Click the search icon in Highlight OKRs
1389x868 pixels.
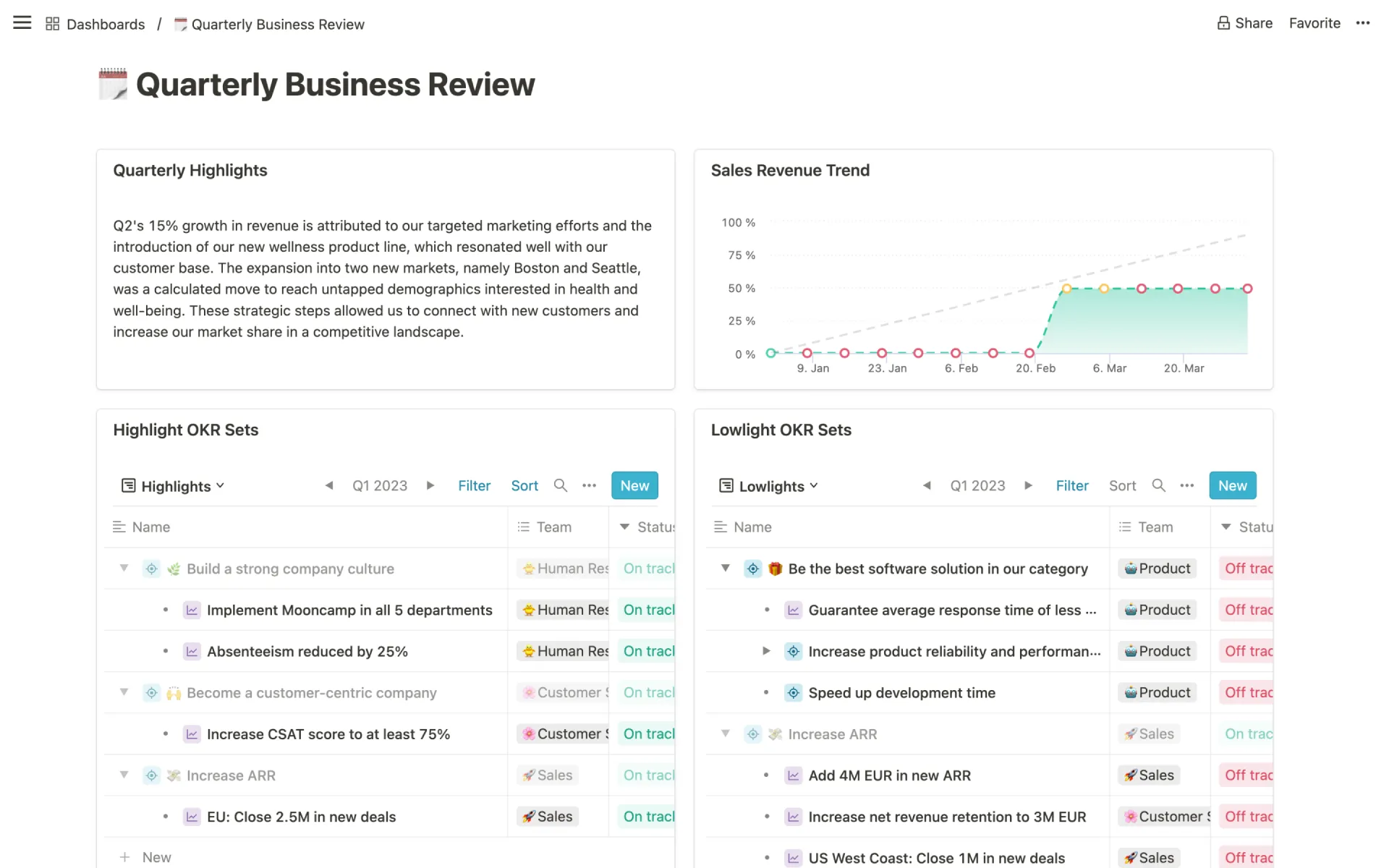[x=560, y=486]
